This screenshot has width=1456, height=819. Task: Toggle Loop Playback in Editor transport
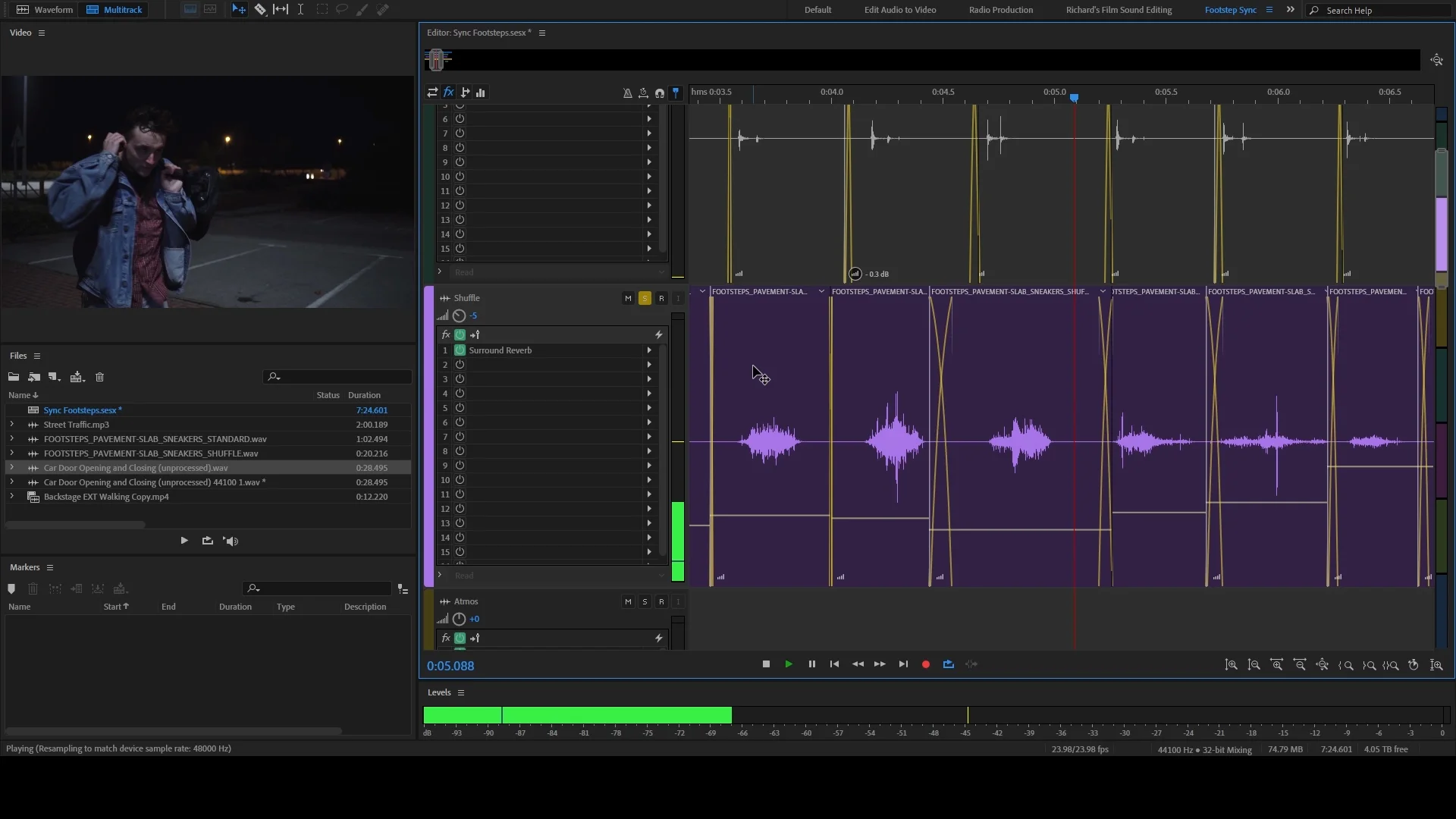click(948, 664)
